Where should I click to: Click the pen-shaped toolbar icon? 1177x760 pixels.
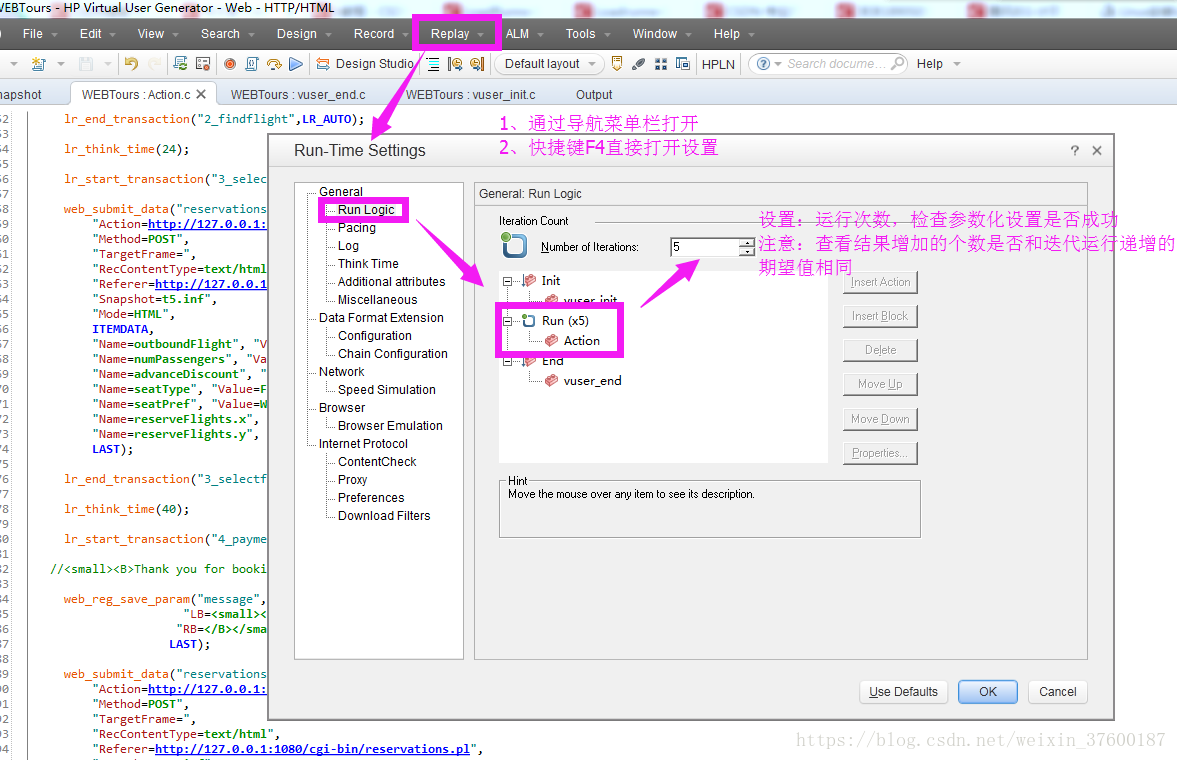point(638,64)
